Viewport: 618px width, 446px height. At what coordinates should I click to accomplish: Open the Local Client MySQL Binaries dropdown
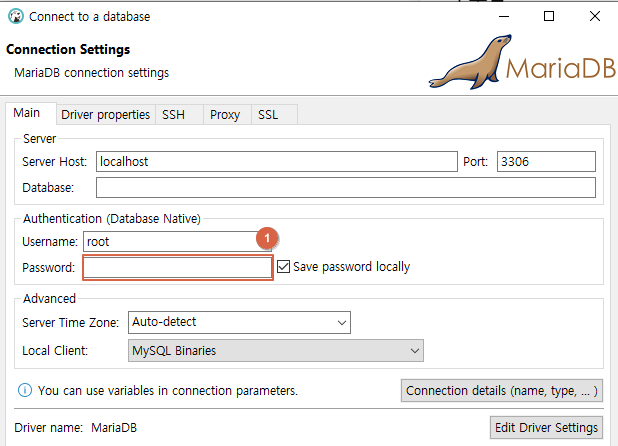tap(276, 351)
